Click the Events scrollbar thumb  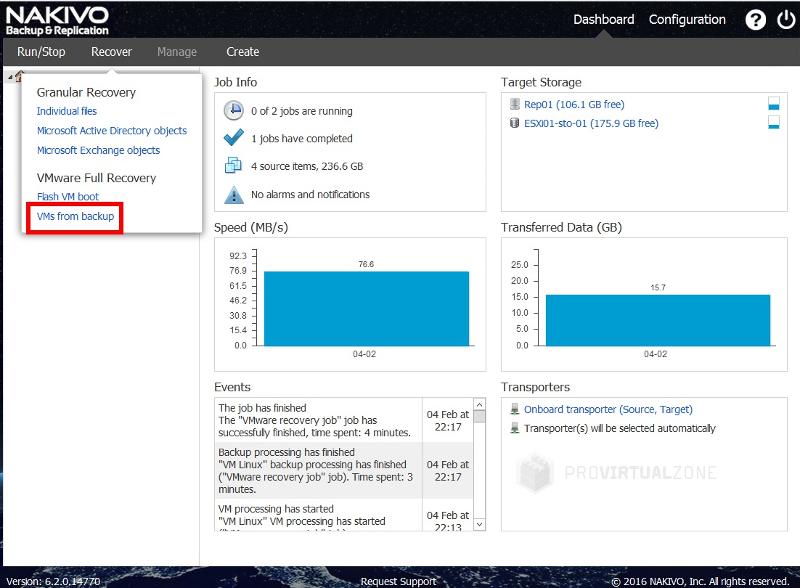tap(479, 416)
